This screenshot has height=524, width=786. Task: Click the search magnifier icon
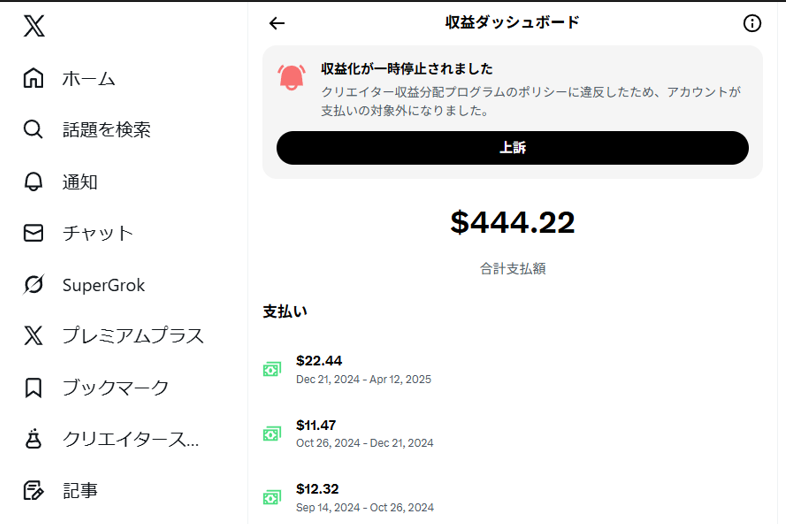click(34, 130)
